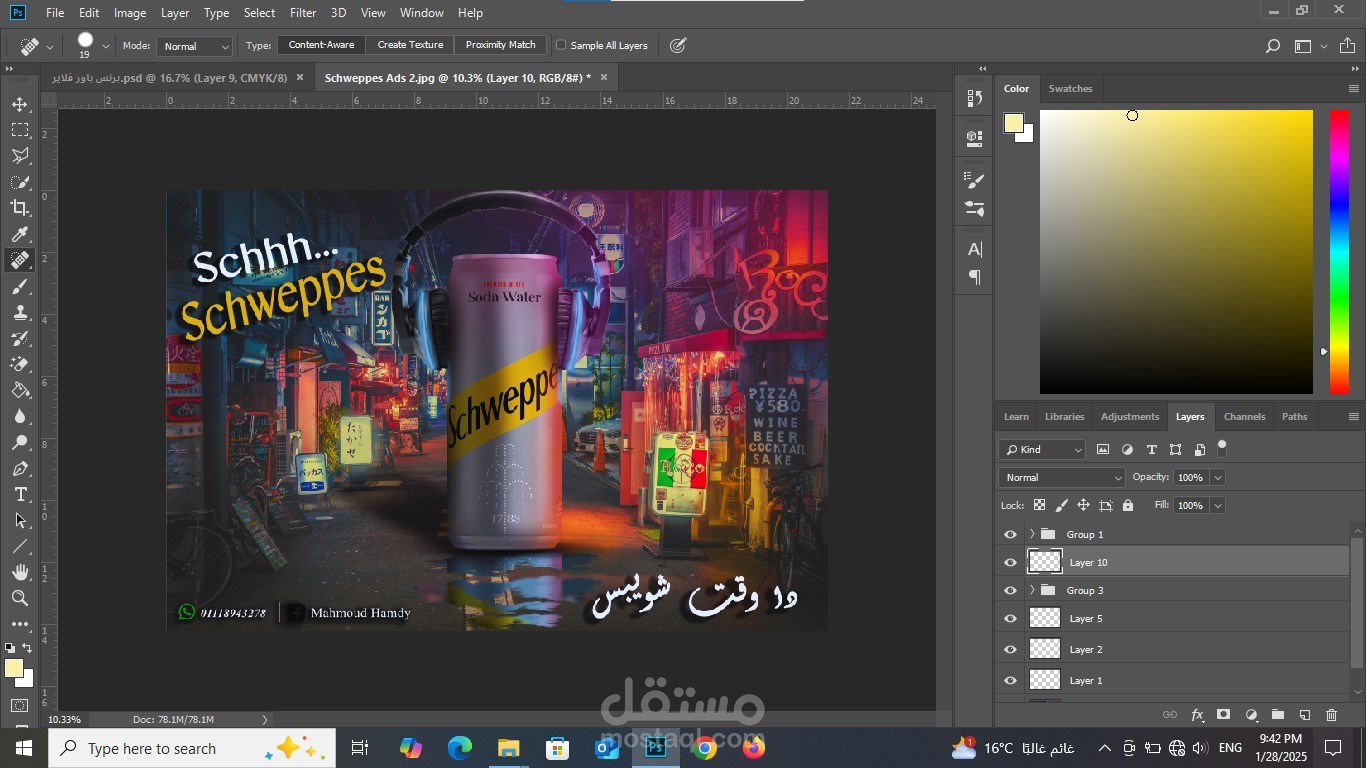Open the Filter menu
1366x768 pixels.
coord(303,13)
